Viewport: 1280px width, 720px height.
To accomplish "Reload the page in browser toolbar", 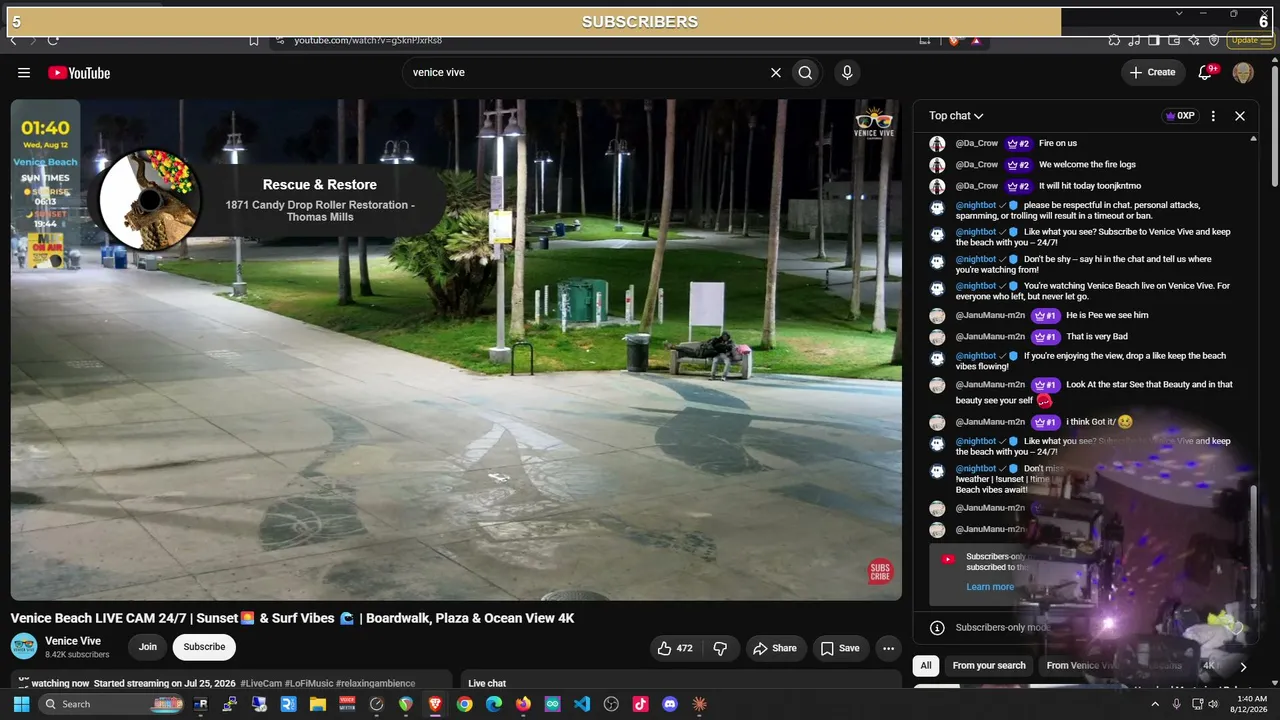I will [53, 41].
